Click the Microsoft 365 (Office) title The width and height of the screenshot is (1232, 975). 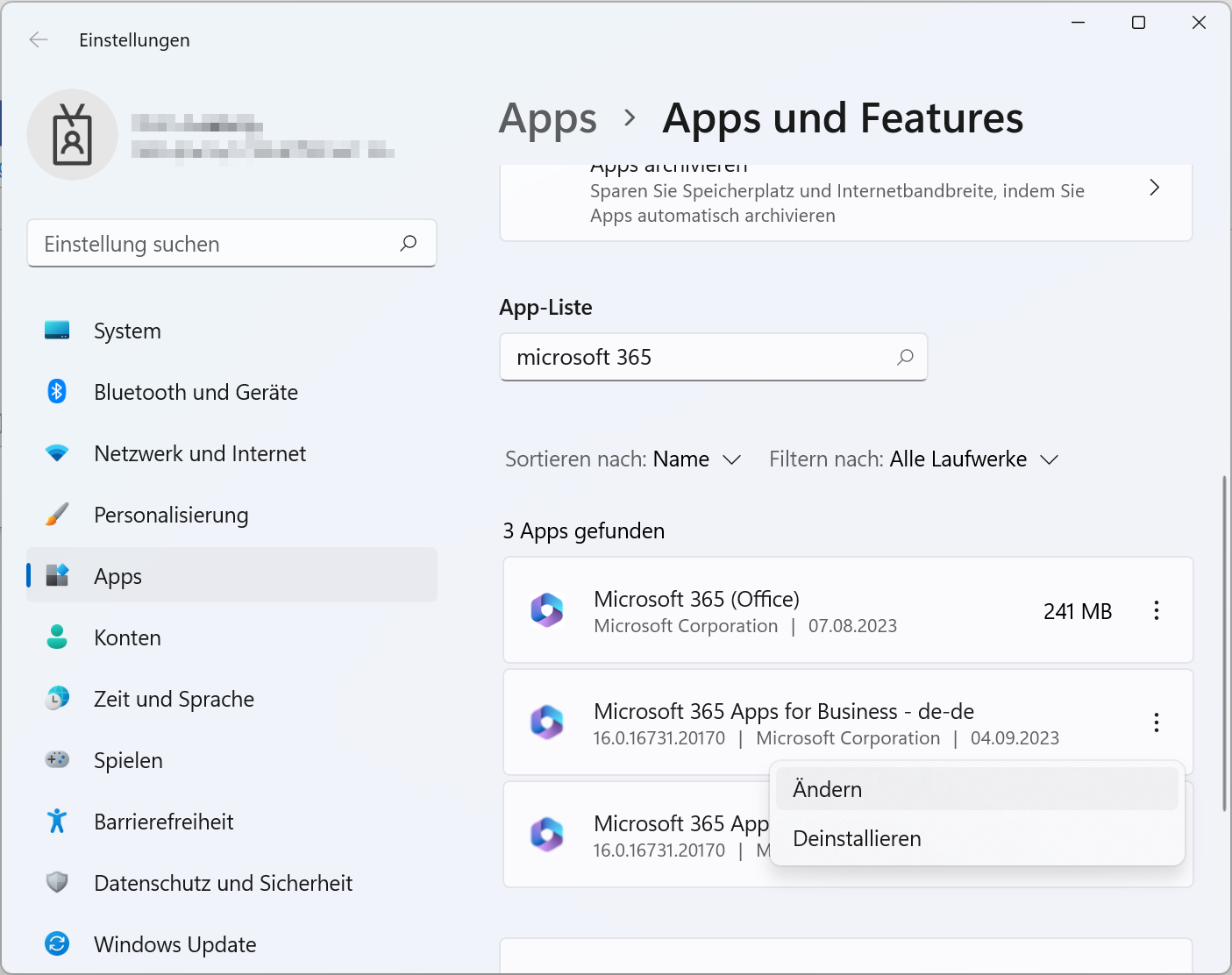tap(696, 599)
